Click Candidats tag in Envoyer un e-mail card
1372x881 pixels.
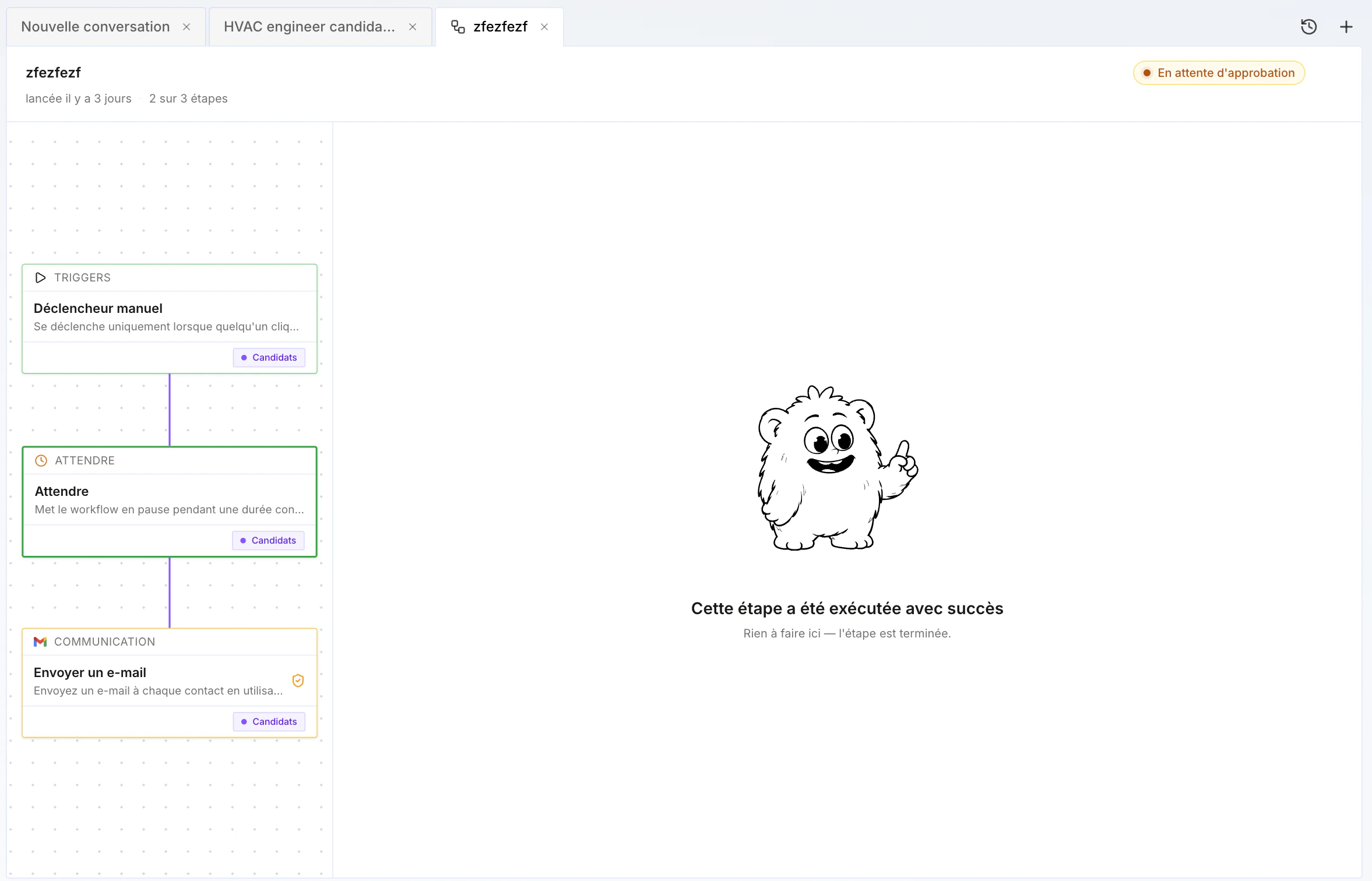click(269, 721)
